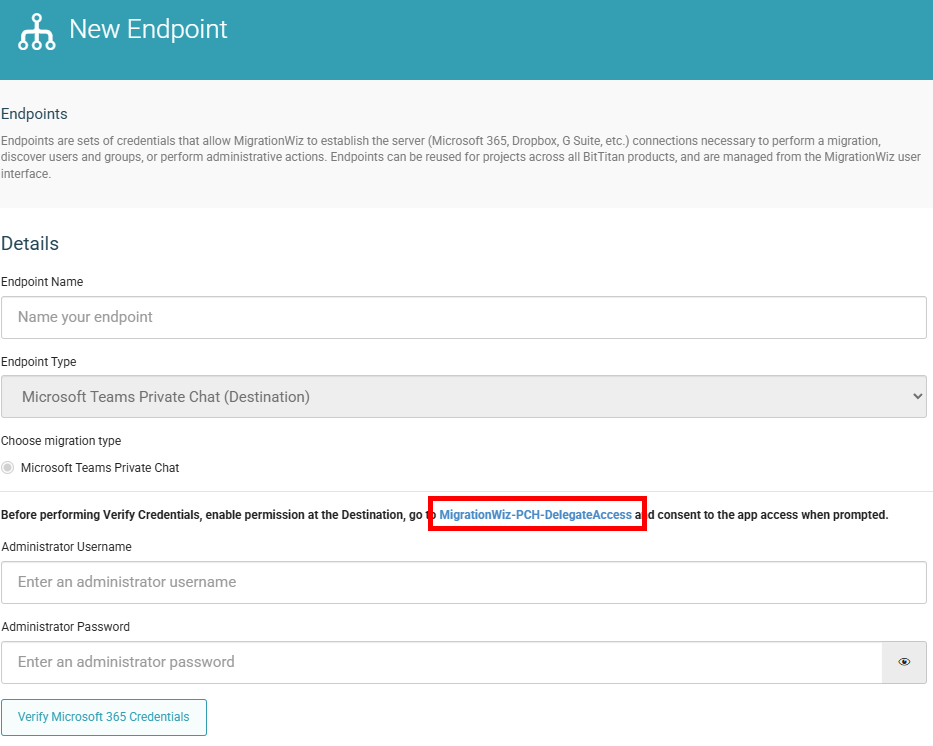
Task: Toggle password visibility eye icon
Action: coord(904,662)
